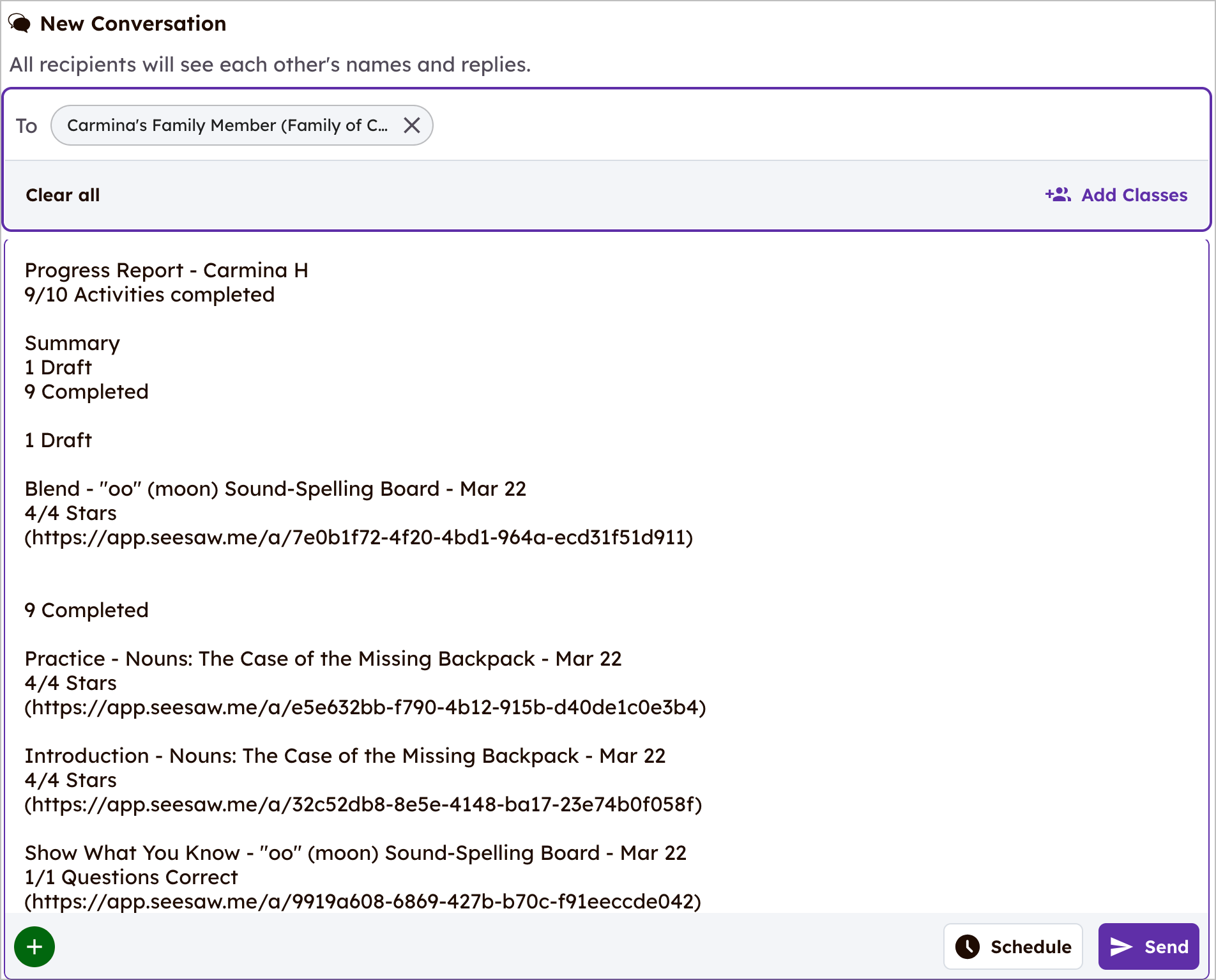
Task: Click the paper plane Send icon
Action: tap(1121, 946)
